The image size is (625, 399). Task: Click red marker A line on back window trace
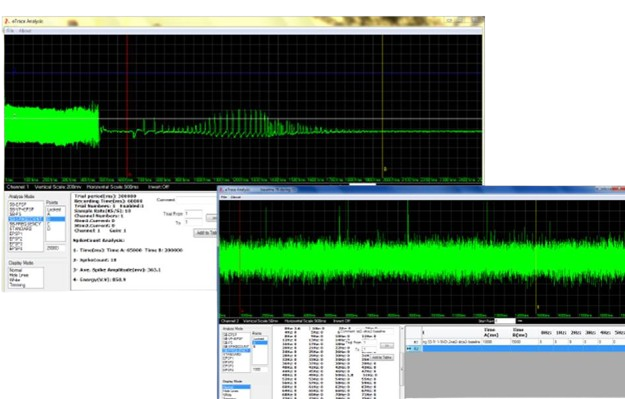tap(127, 106)
